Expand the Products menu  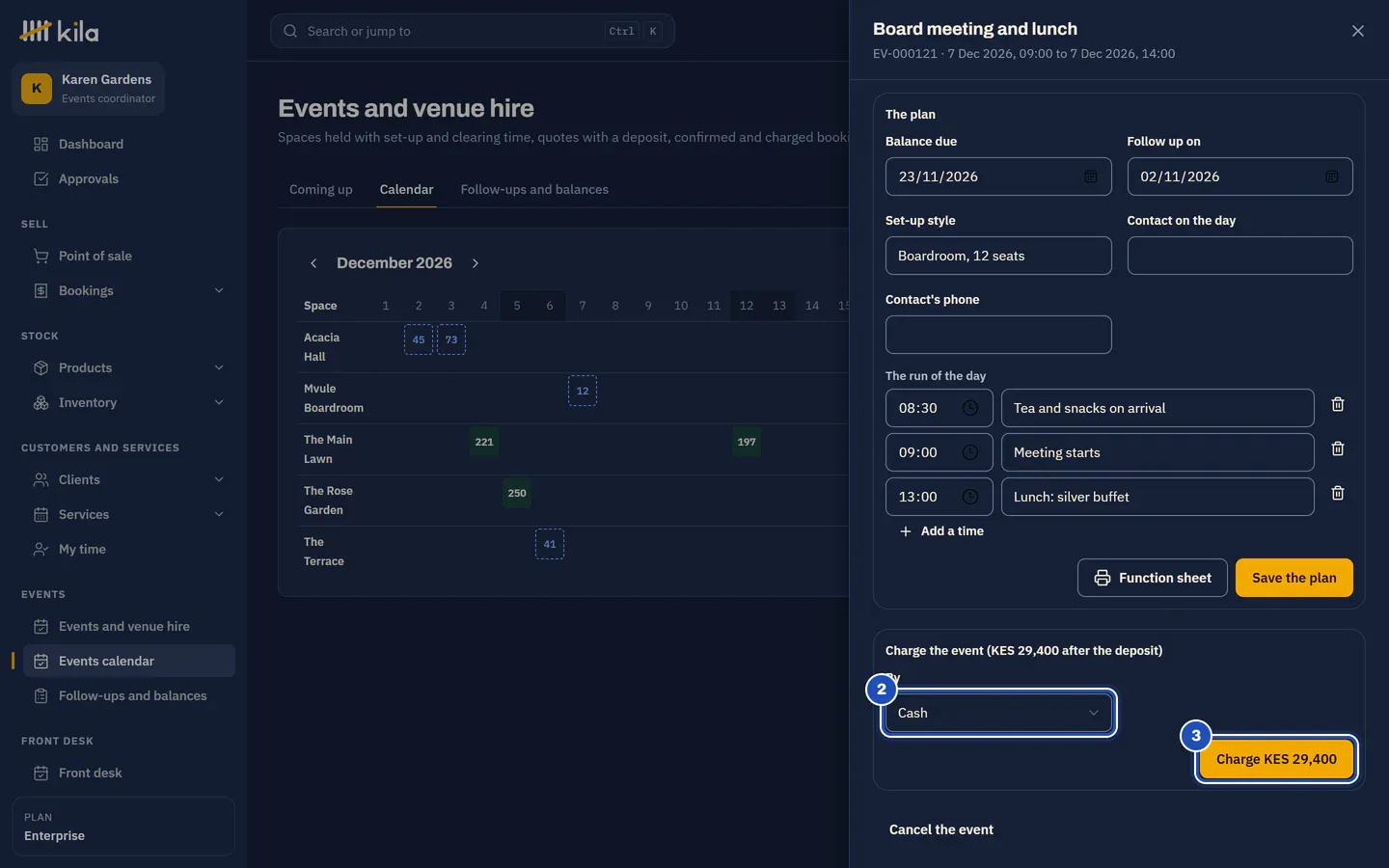tap(129, 367)
